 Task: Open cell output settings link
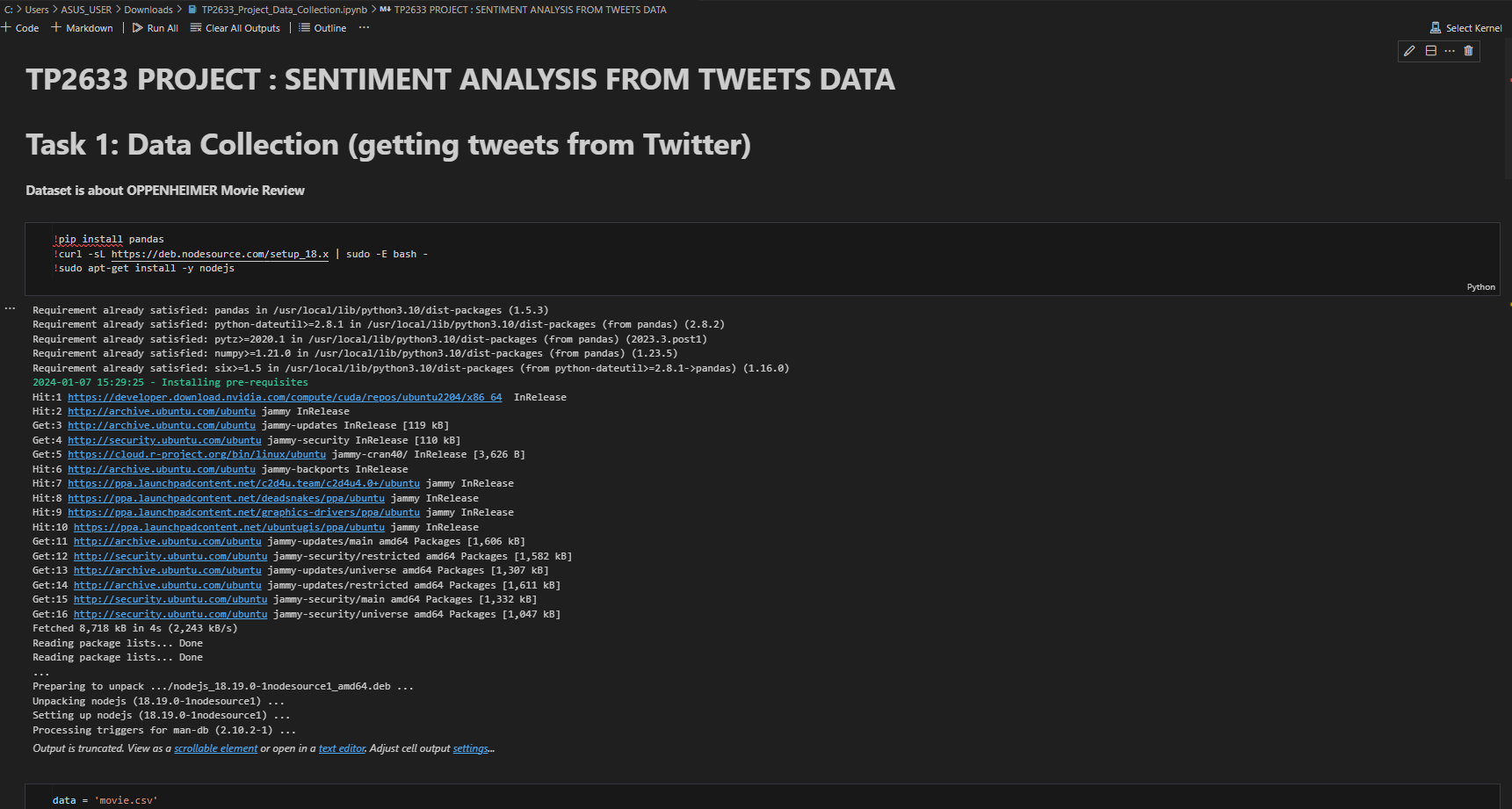pyautogui.click(x=470, y=748)
